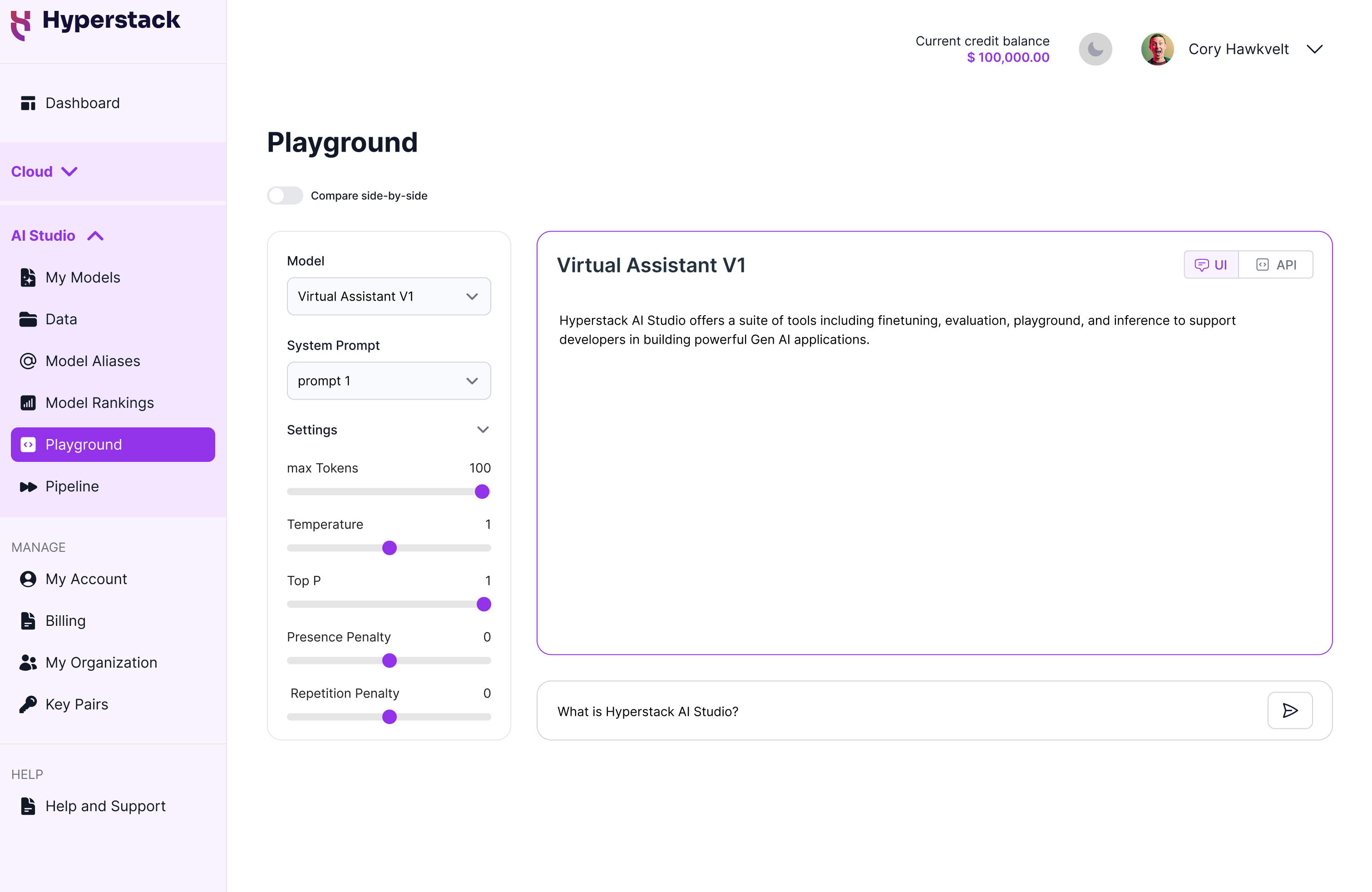
Task: Open the Pipeline page
Action: coord(113,487)
